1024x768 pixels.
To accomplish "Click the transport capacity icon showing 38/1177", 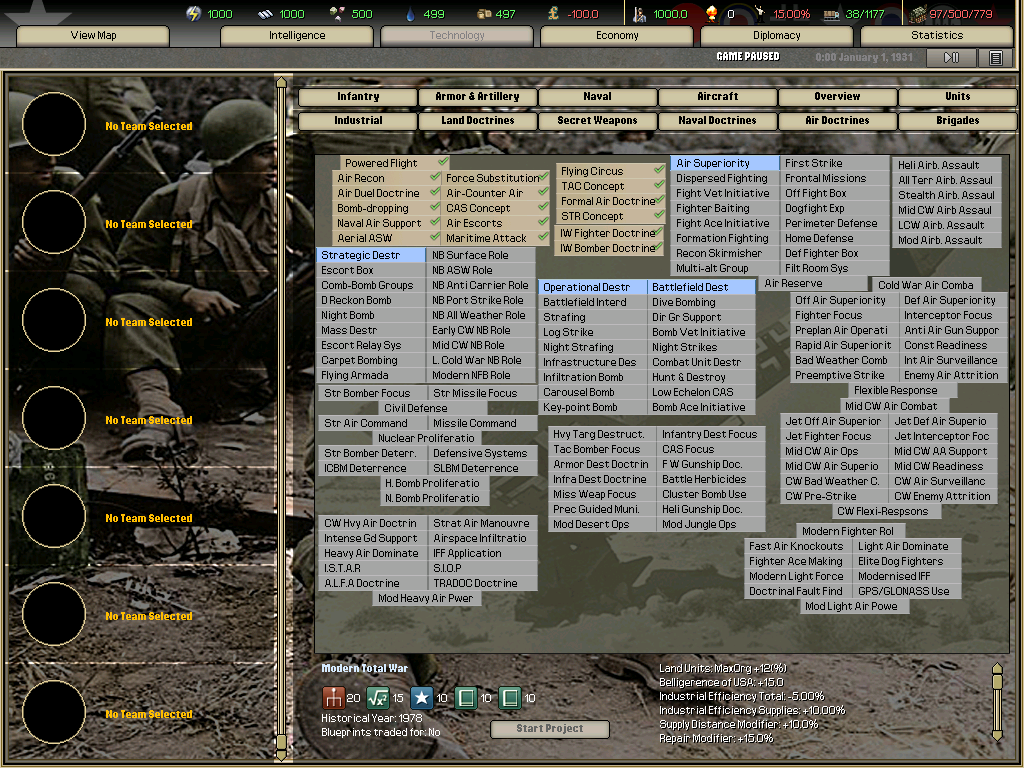I will [830, 13].
